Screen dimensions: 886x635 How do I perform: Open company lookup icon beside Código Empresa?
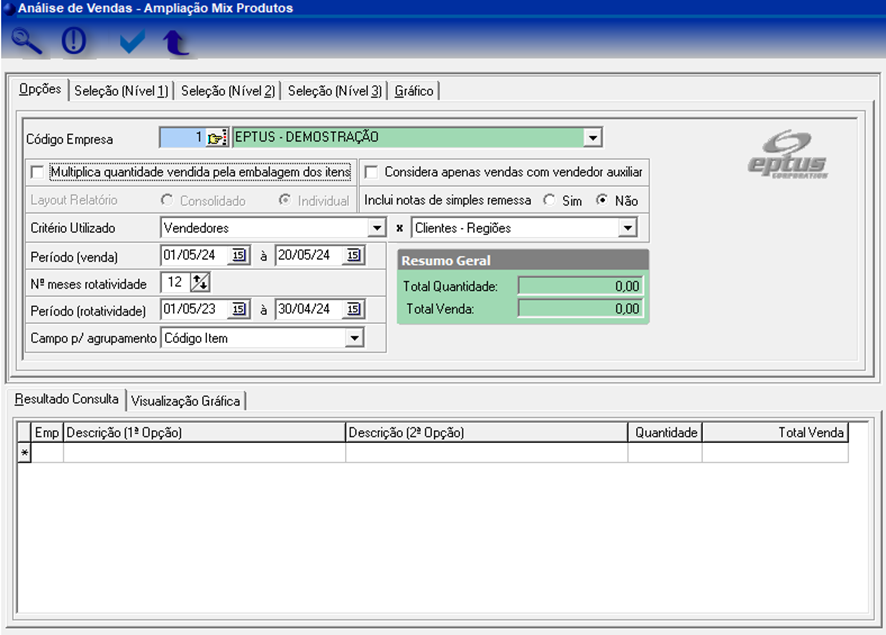[x=217, y=138]
